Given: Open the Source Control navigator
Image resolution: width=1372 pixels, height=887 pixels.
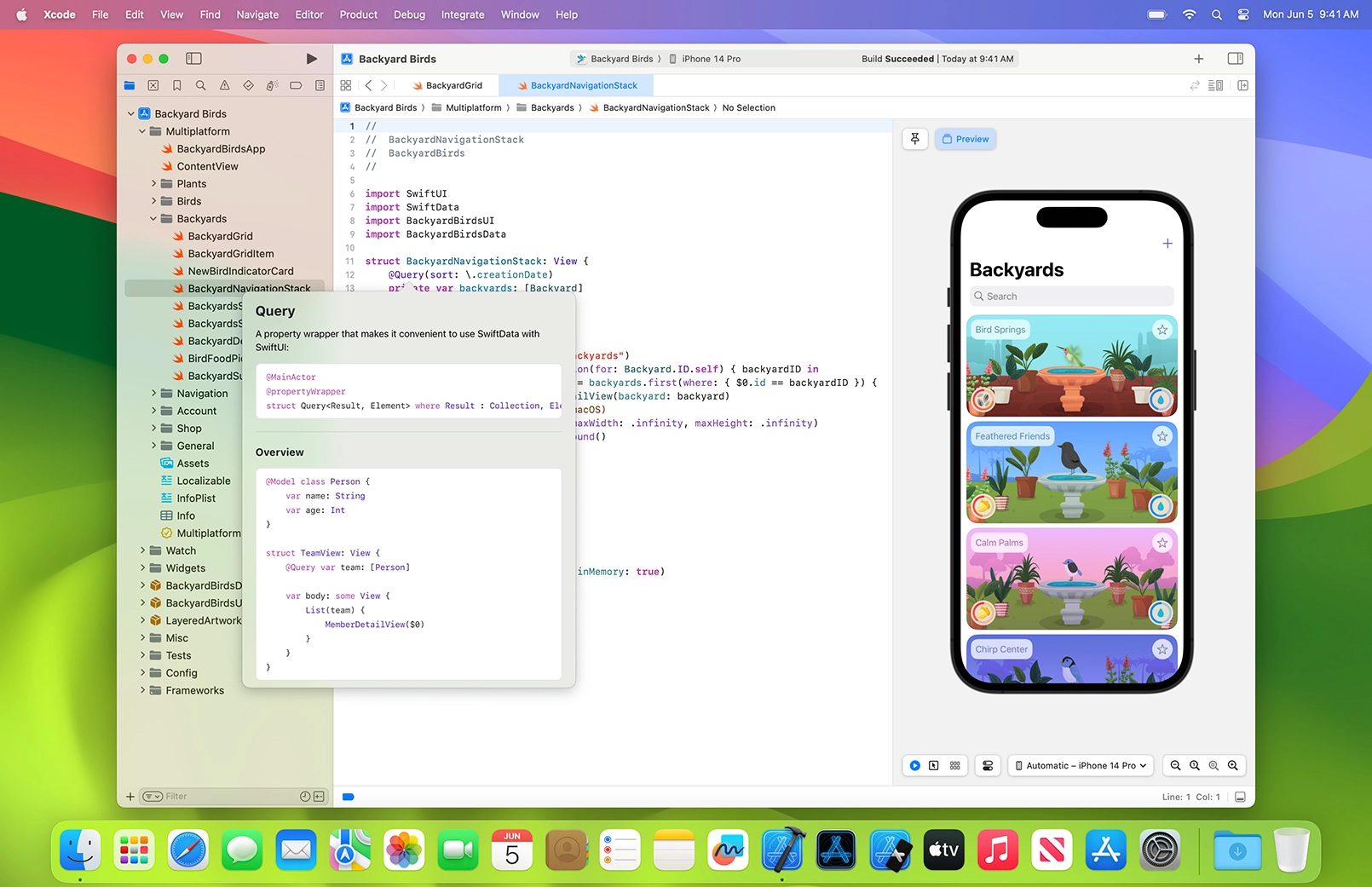Looking at the screenshot, I should tap(153, 85).
